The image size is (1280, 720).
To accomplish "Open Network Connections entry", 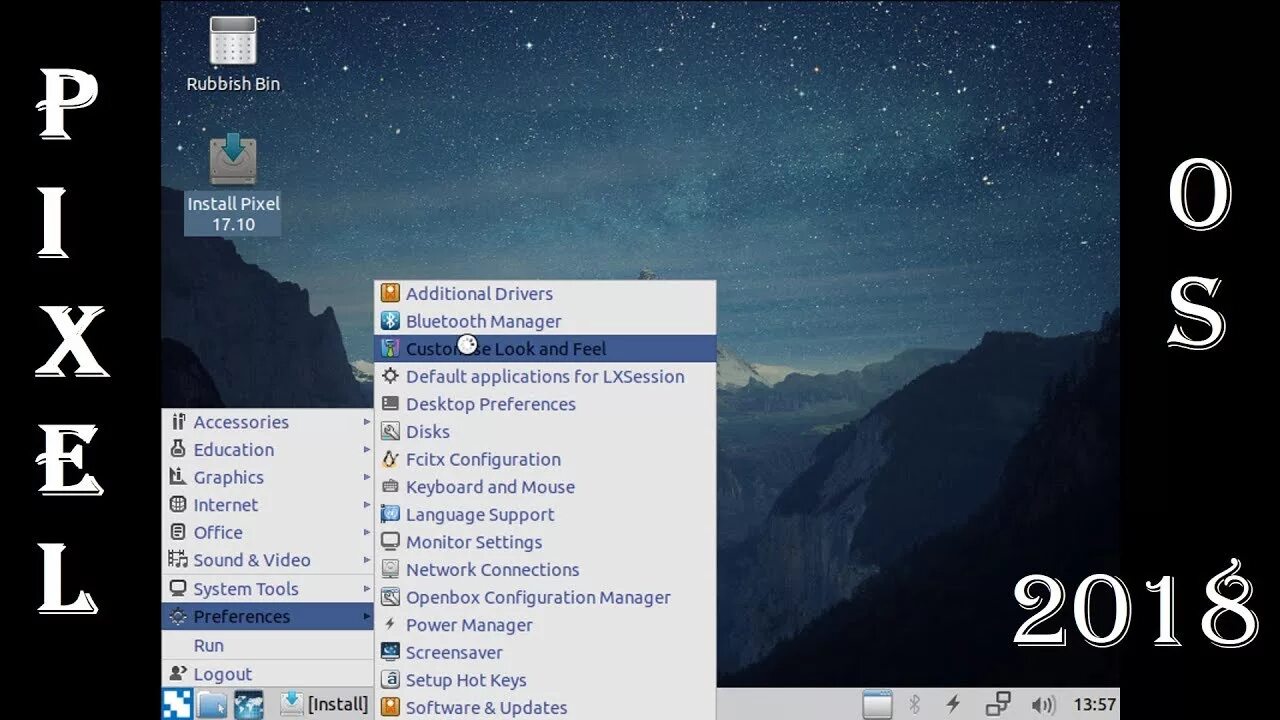I will click(545, 569).
